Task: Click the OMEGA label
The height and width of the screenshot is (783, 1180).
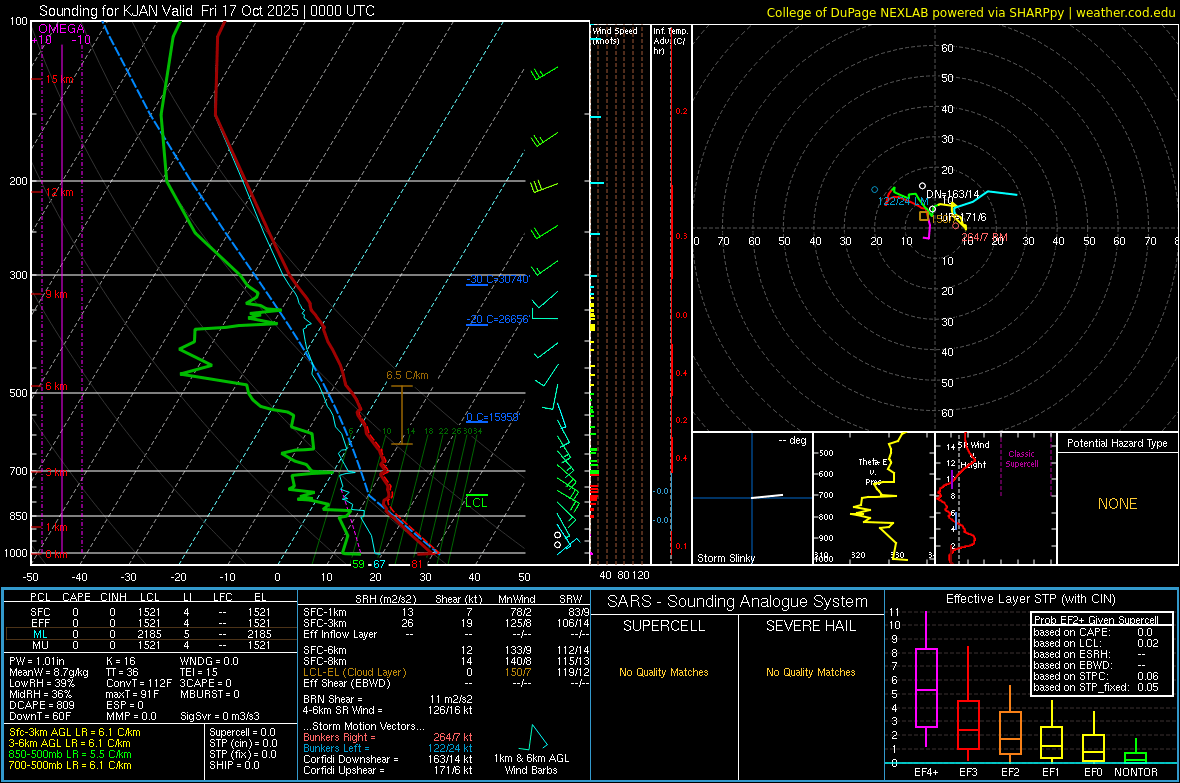Action: pyautogui.click(x=62, y=29)
